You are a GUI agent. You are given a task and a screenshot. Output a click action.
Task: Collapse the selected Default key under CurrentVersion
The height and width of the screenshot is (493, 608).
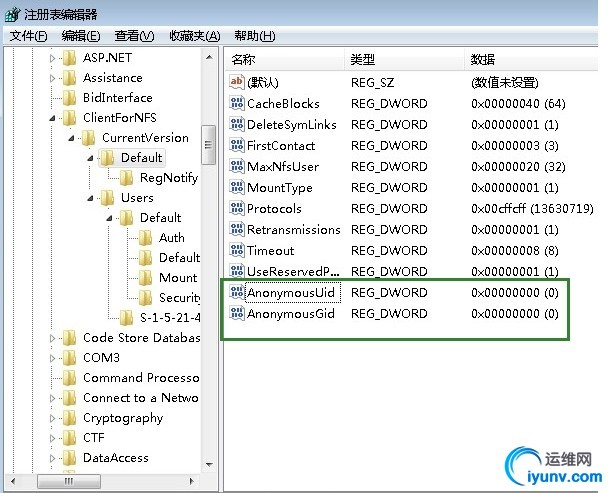click(90, 158)
